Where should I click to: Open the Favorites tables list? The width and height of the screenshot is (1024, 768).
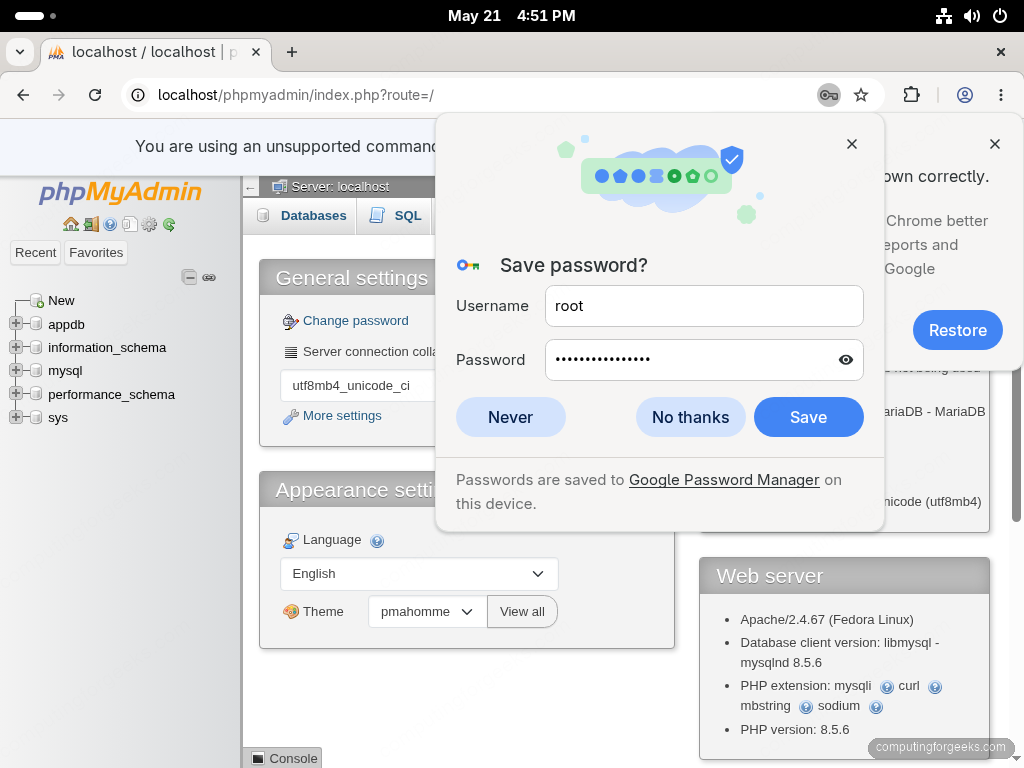(96, 253)
